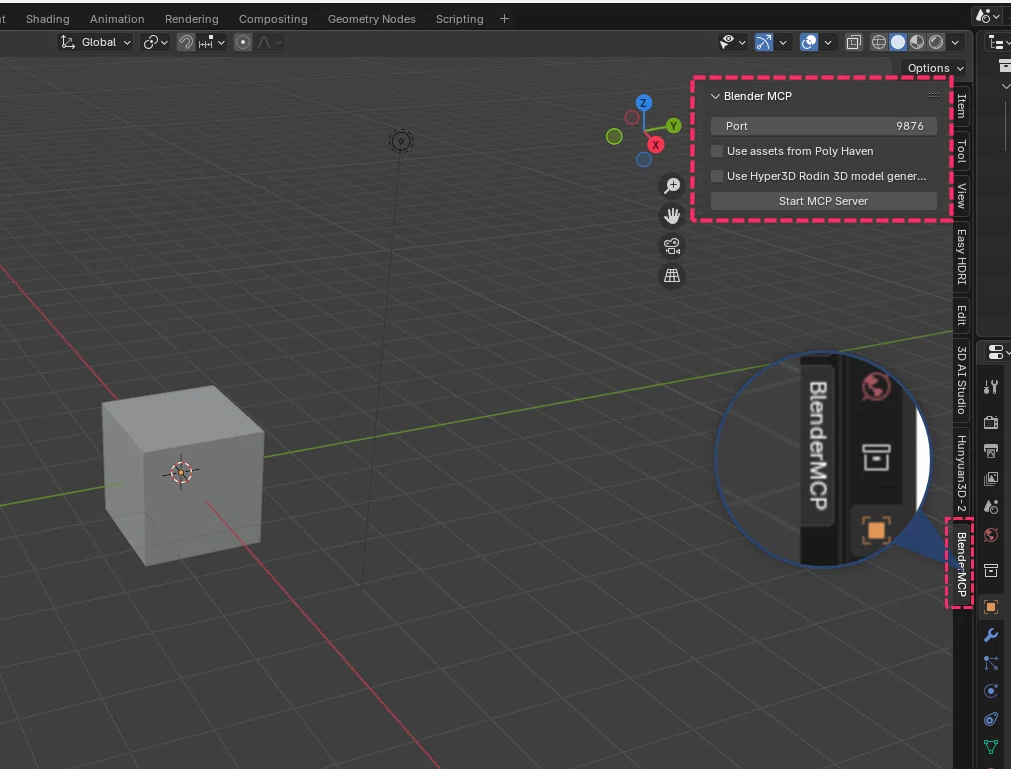Open the View Layer properties icon
1011x769 pixels.
click(x=991, y=479)
